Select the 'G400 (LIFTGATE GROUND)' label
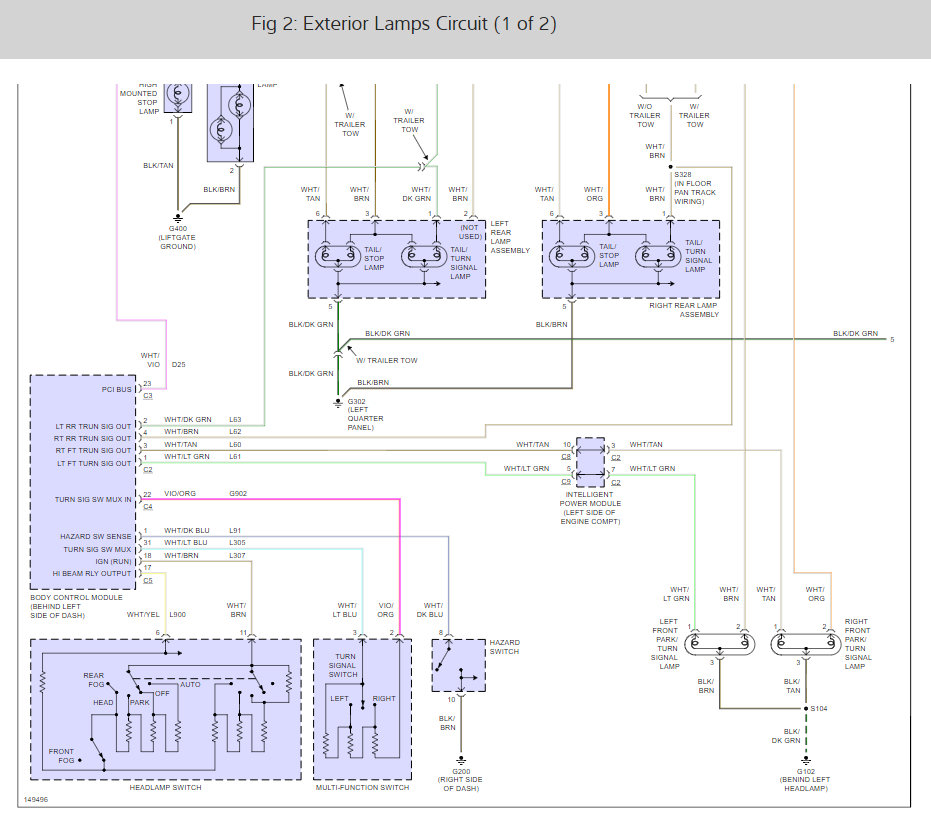The height and width of the screenshot is (824, 931). [x=178, y=237]
